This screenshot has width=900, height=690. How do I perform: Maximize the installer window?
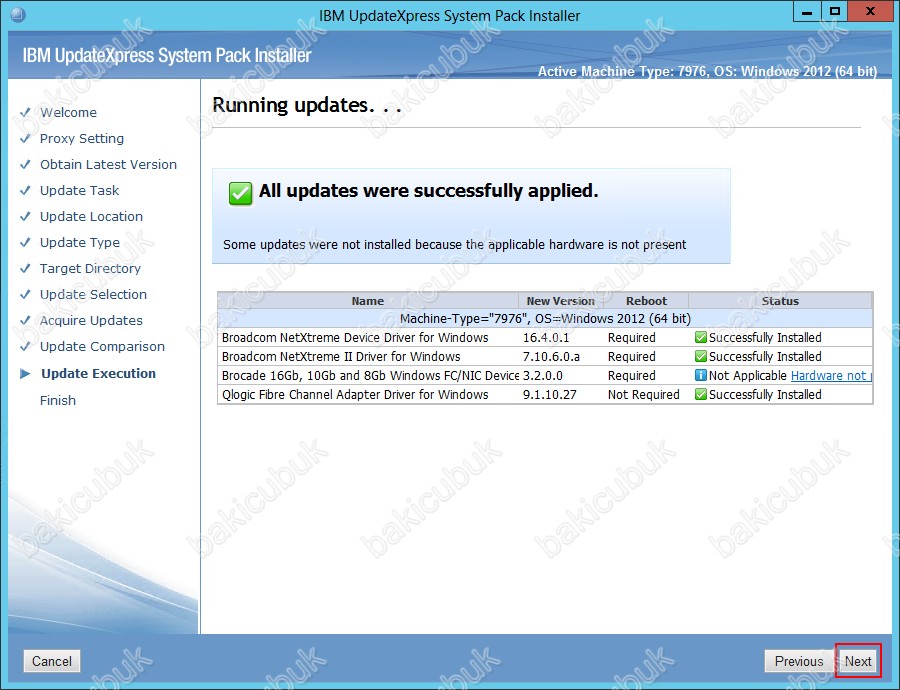[835, 11]
